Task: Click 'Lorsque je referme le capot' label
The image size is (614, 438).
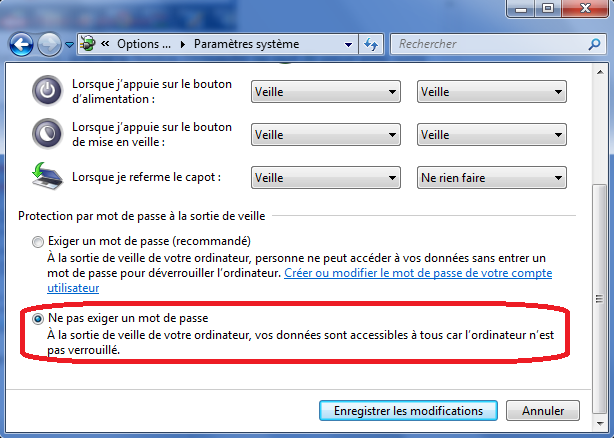Action: (x=146, y=177)
